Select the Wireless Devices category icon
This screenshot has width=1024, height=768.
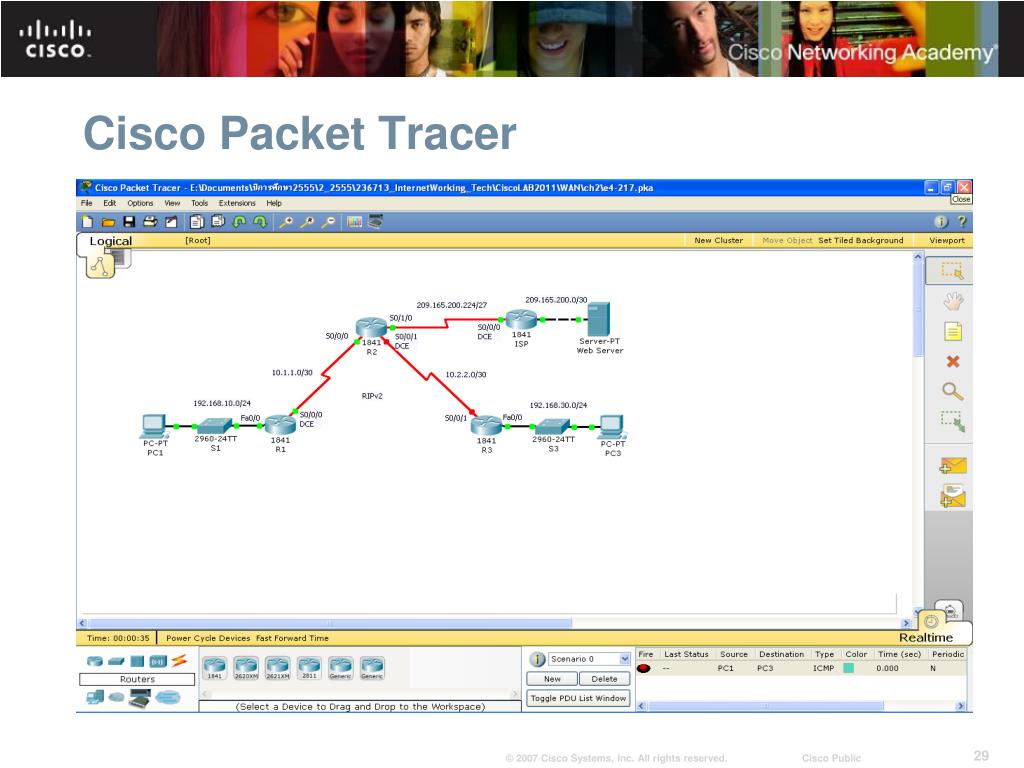(158, 662)
